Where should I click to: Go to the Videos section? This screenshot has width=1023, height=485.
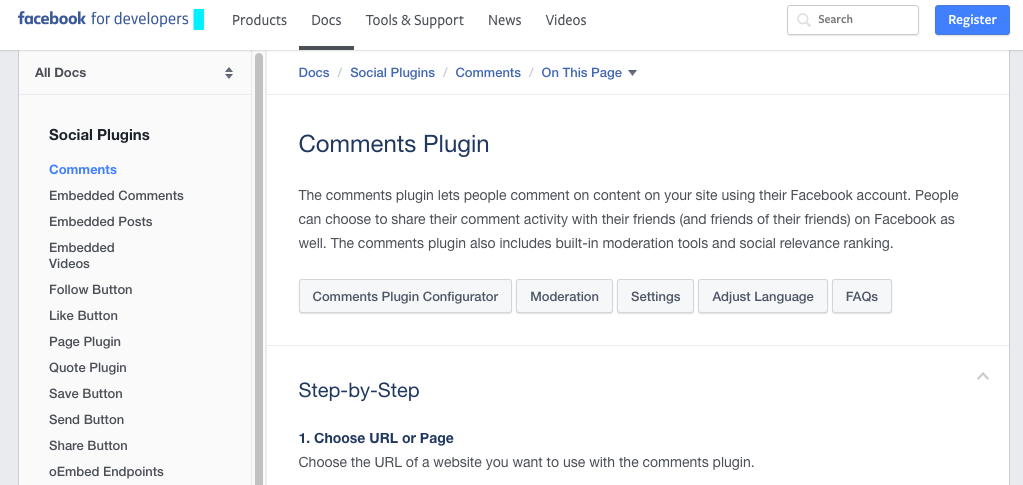coord(566,20)
